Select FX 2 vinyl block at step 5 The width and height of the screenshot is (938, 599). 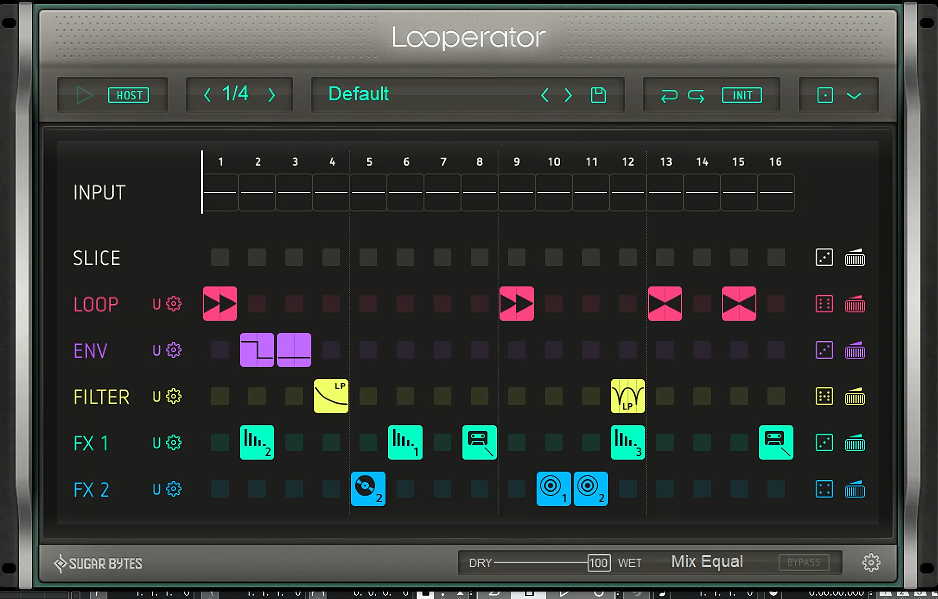pos(368,489)
